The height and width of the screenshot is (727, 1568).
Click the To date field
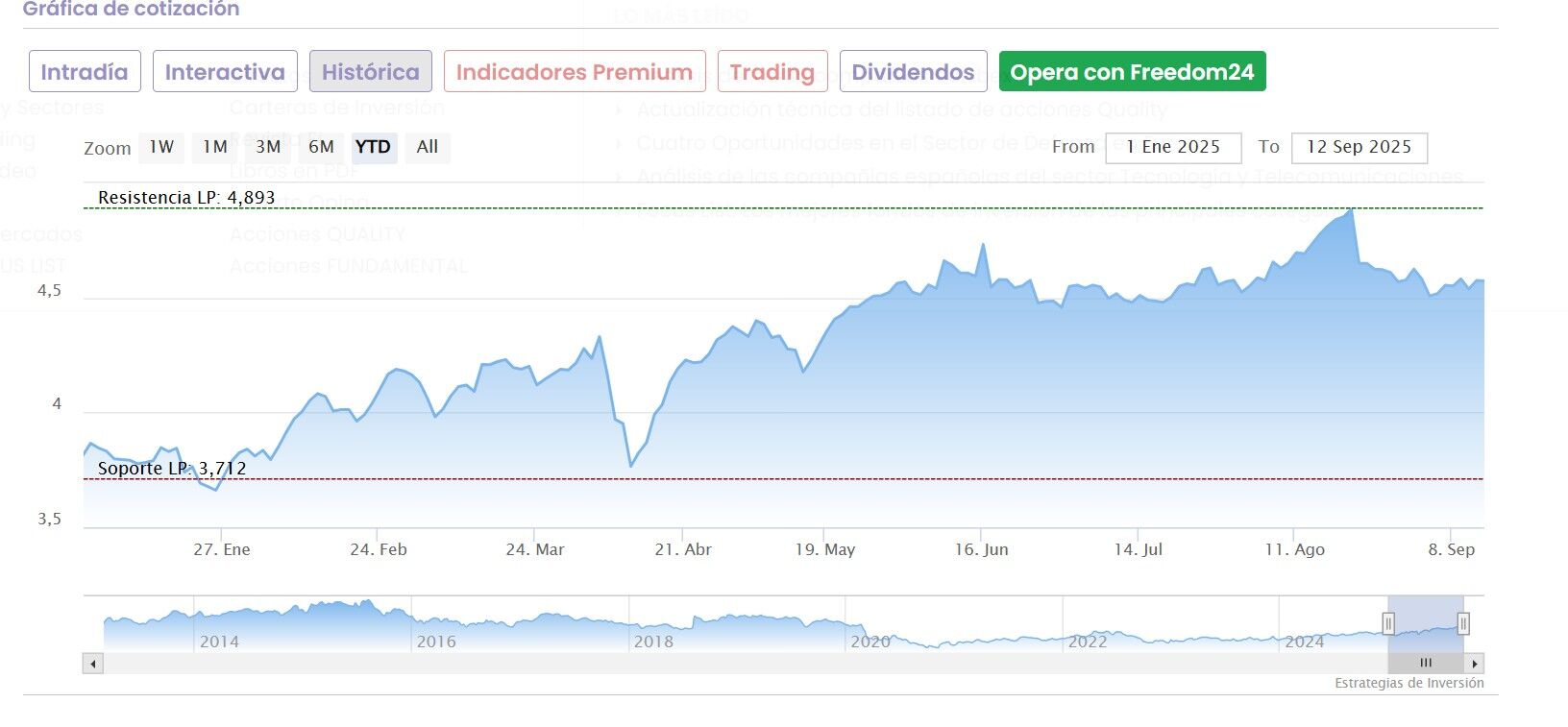[1359, 148]
